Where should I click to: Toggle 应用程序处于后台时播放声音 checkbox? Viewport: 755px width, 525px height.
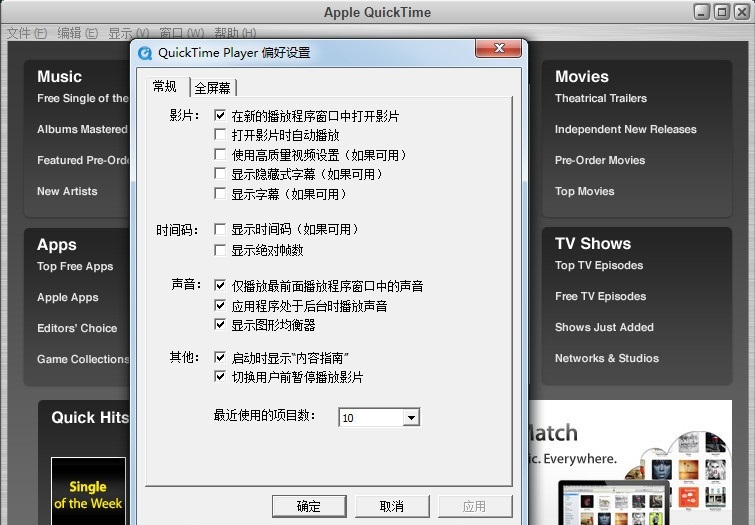coord(220,305)
